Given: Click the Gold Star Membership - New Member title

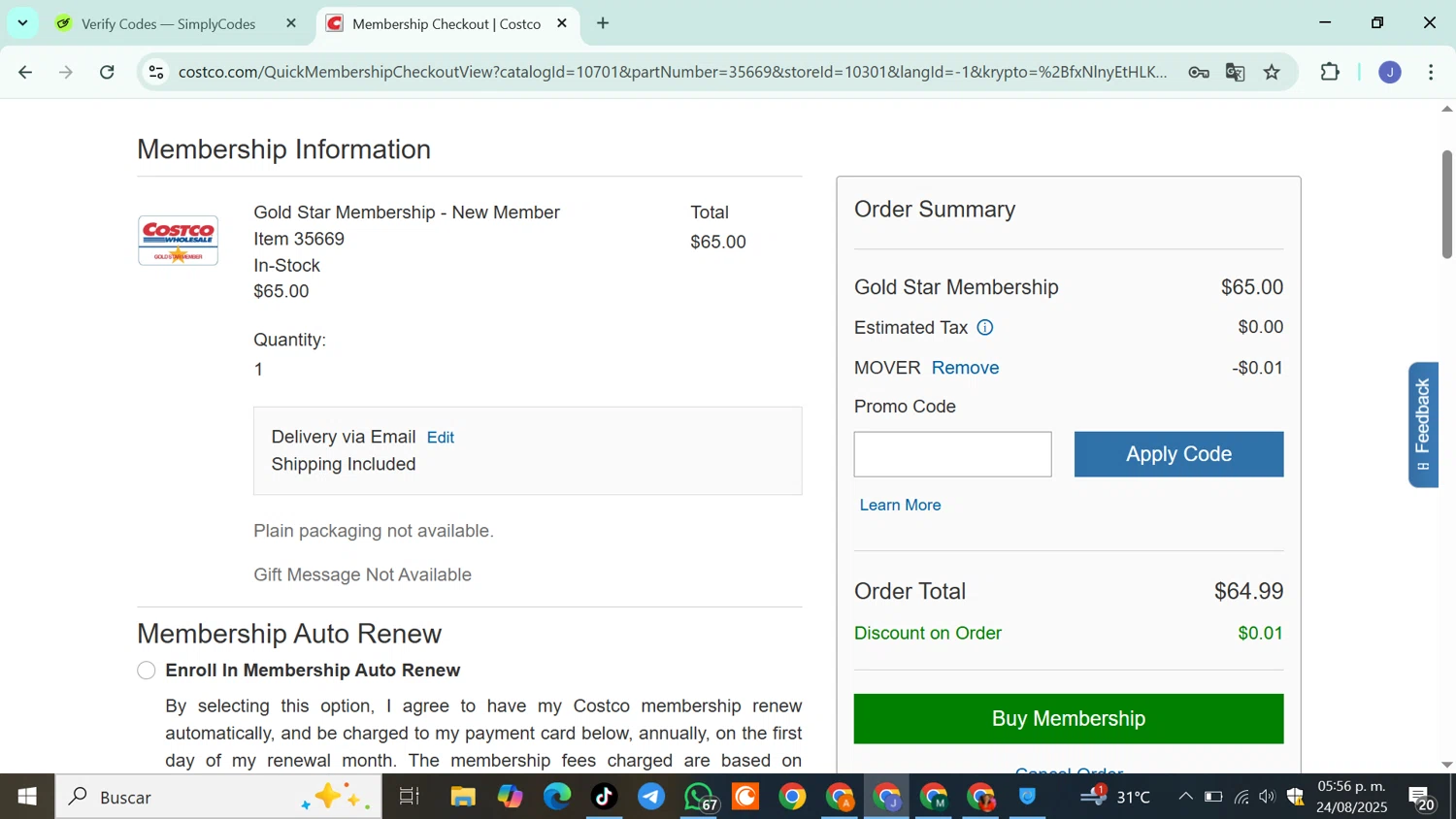Looking at the screenshot, I should click(x=407, y=213).
